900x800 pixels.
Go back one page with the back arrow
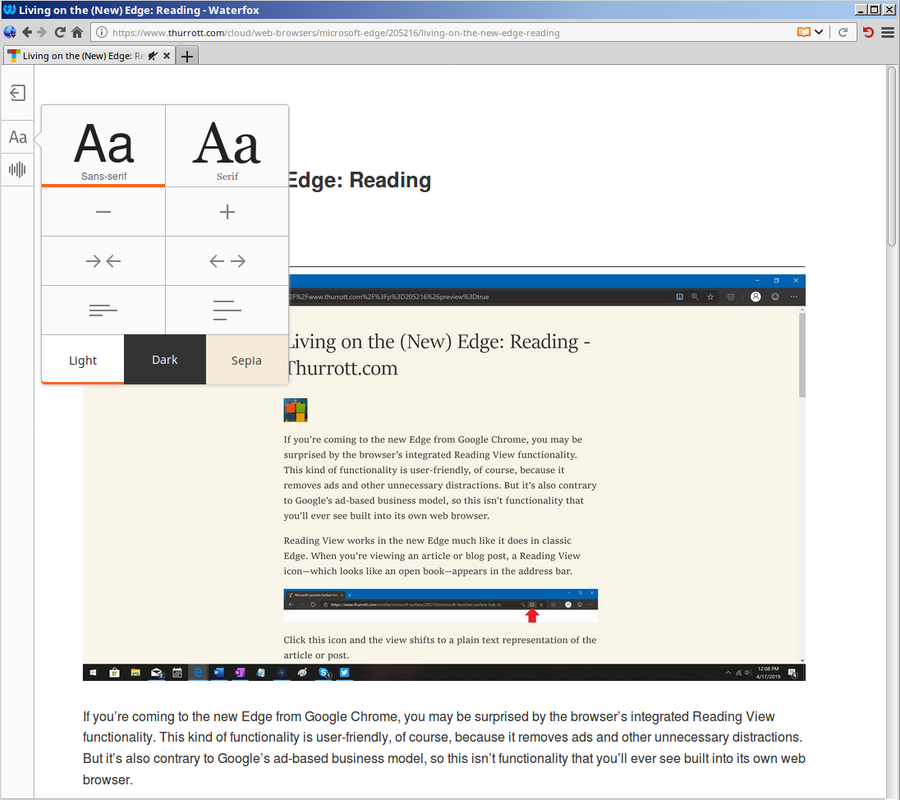[x=26, y=32]
